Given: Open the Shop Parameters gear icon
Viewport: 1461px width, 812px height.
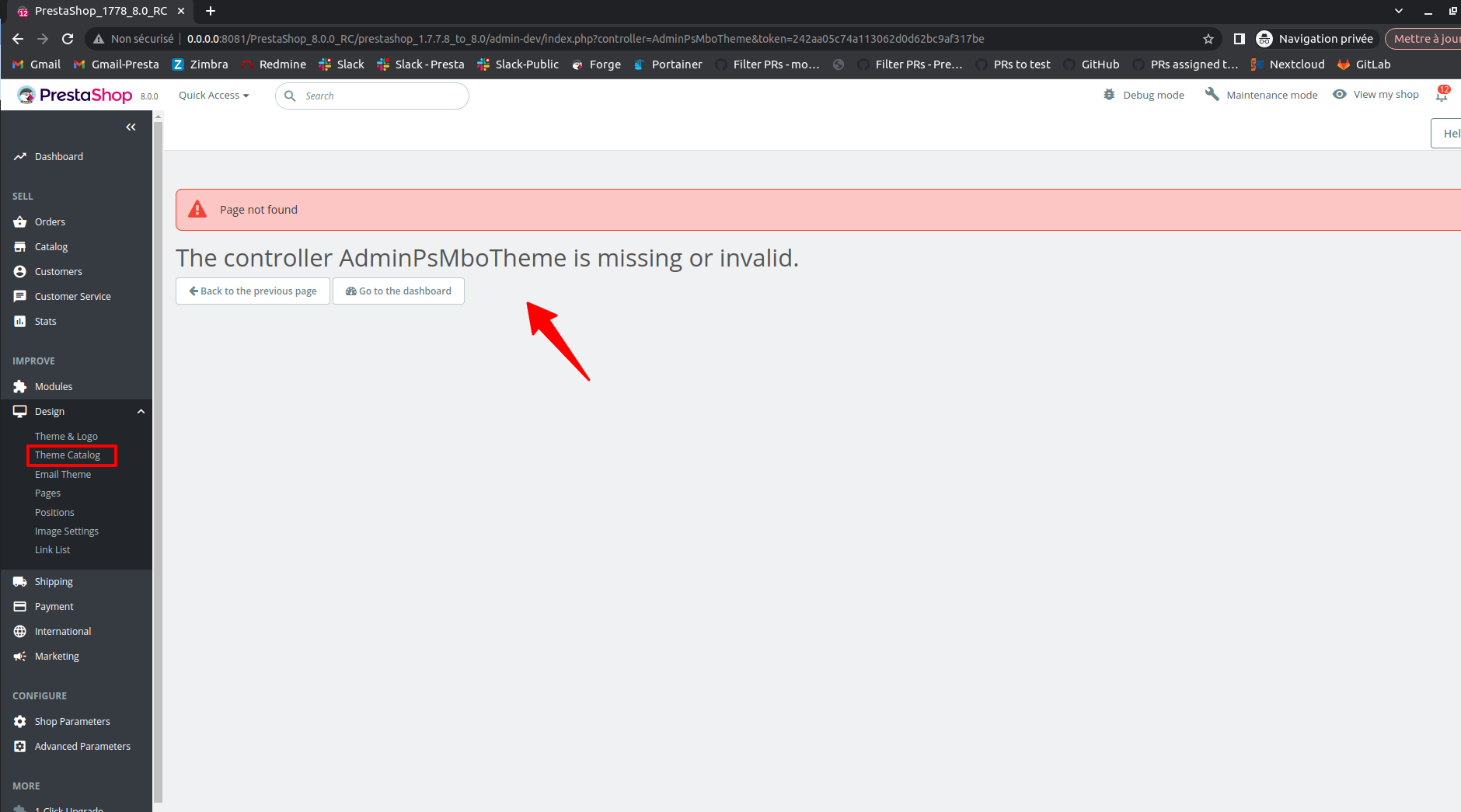Looking at the screenshot, I should (19, 721).
